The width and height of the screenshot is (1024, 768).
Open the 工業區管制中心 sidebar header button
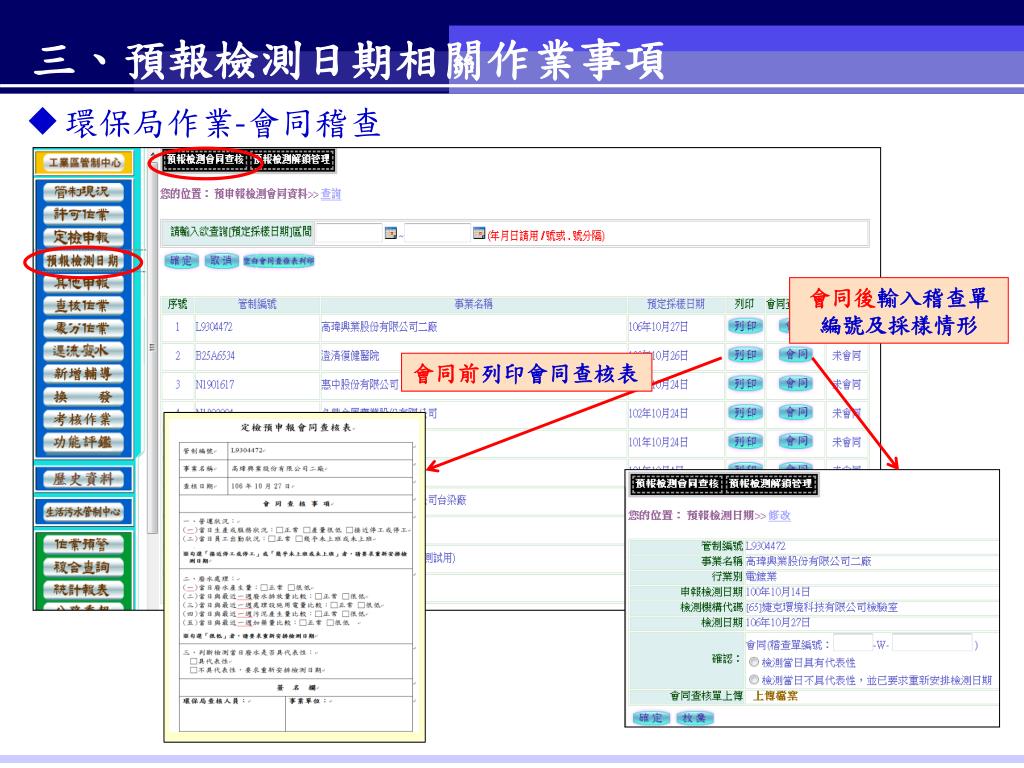pyautogui.click(x=84, y=163)
